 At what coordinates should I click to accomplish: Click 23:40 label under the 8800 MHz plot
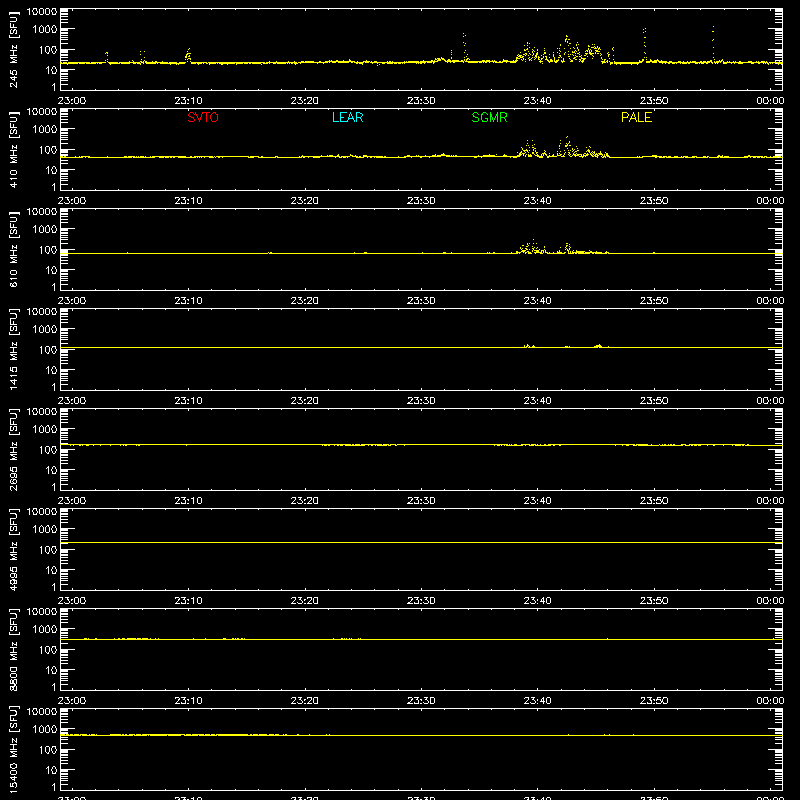pos(537,701)
